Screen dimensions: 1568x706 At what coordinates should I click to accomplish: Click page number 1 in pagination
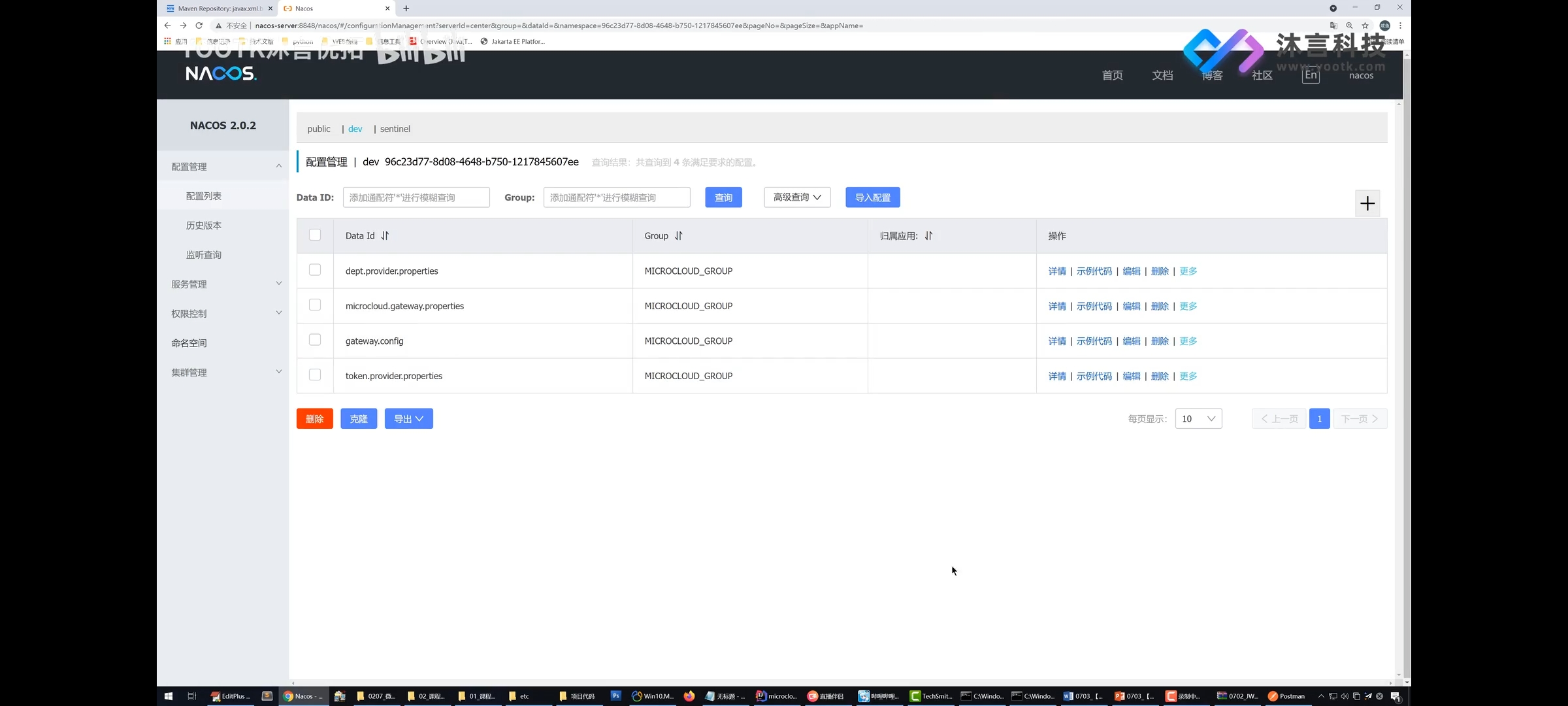tap(1319, 419)
